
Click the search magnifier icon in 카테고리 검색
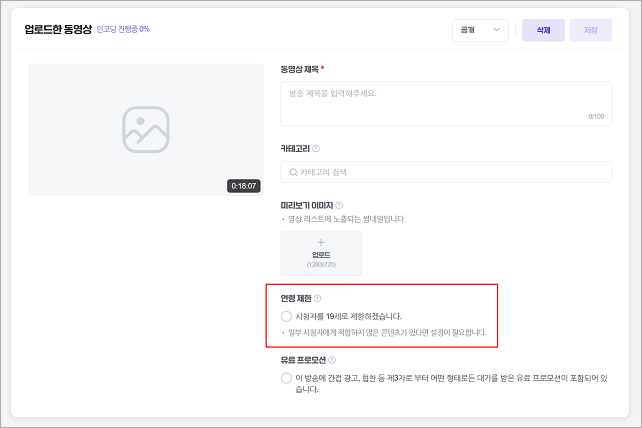click(x=293, y=172)
